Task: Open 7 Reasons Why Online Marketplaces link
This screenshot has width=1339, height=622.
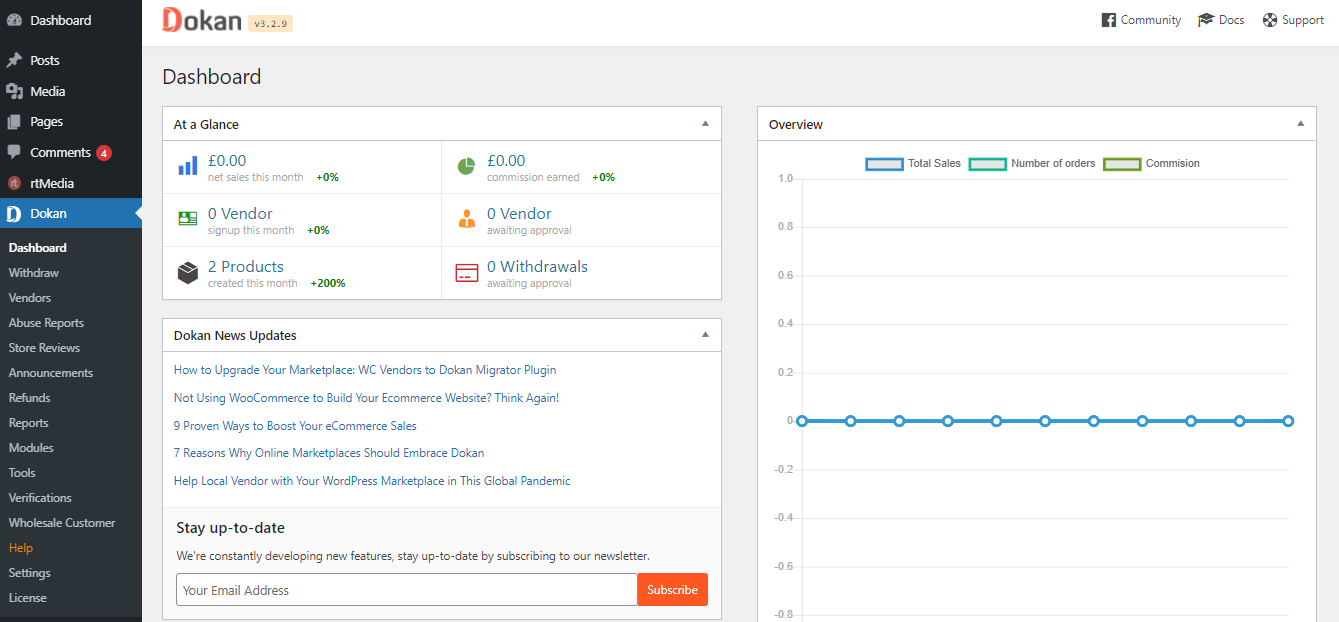Action: [x=329, y=453]
